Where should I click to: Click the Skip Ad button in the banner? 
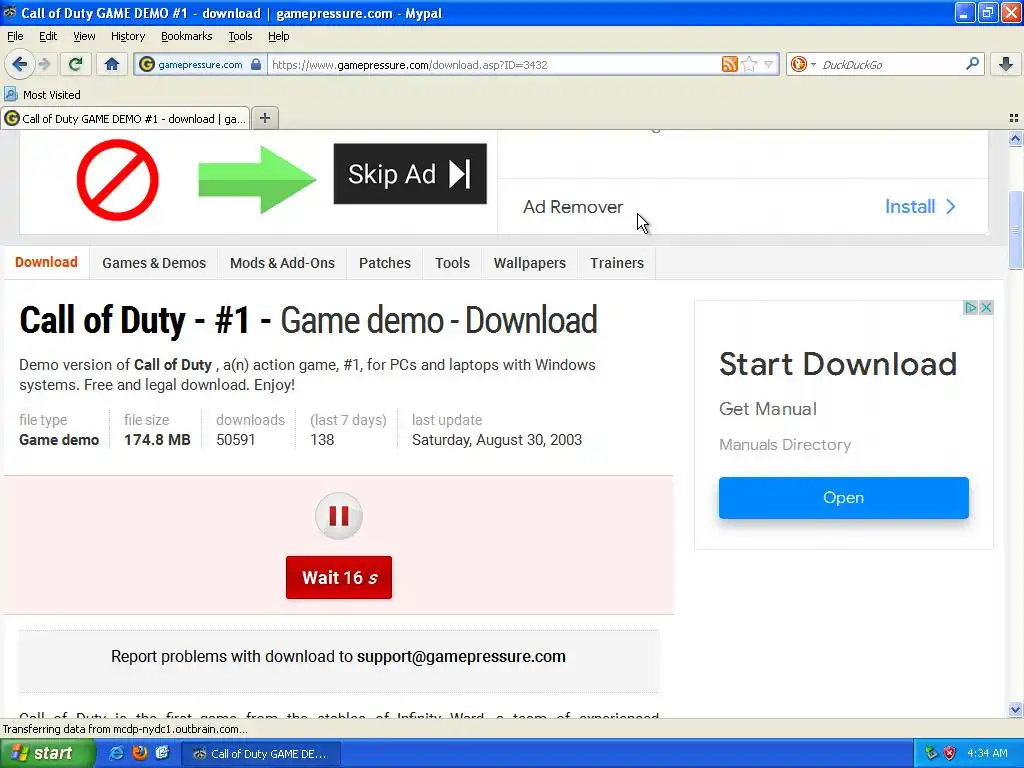410,174
